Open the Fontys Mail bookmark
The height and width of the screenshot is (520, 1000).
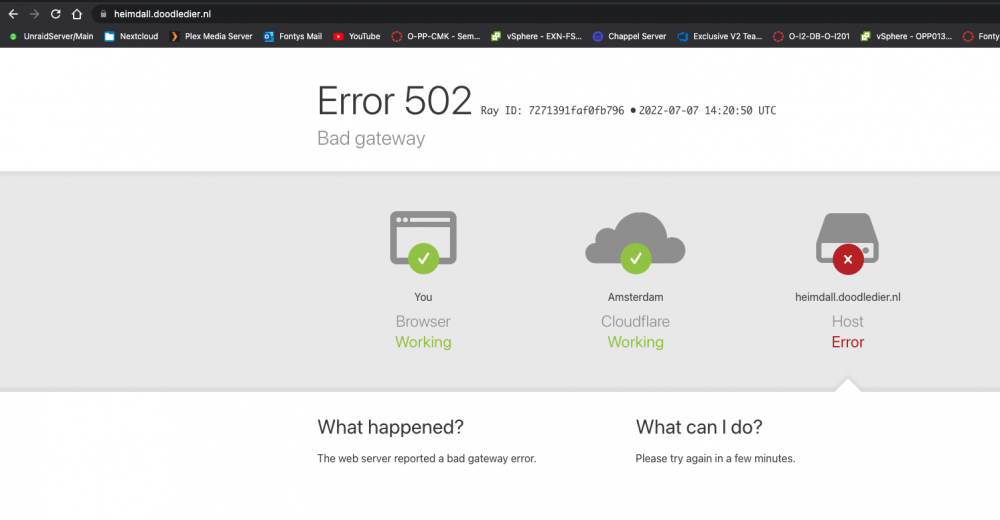pos(293,36)
